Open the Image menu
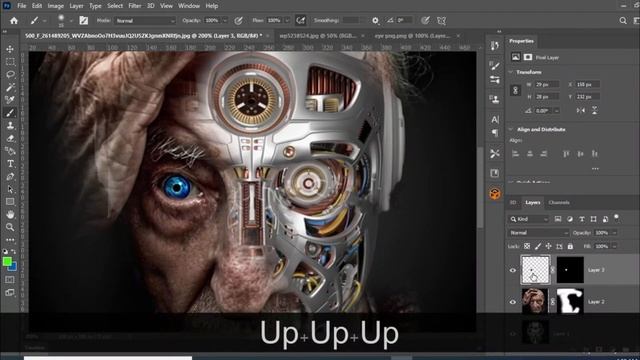 [56, 6]
